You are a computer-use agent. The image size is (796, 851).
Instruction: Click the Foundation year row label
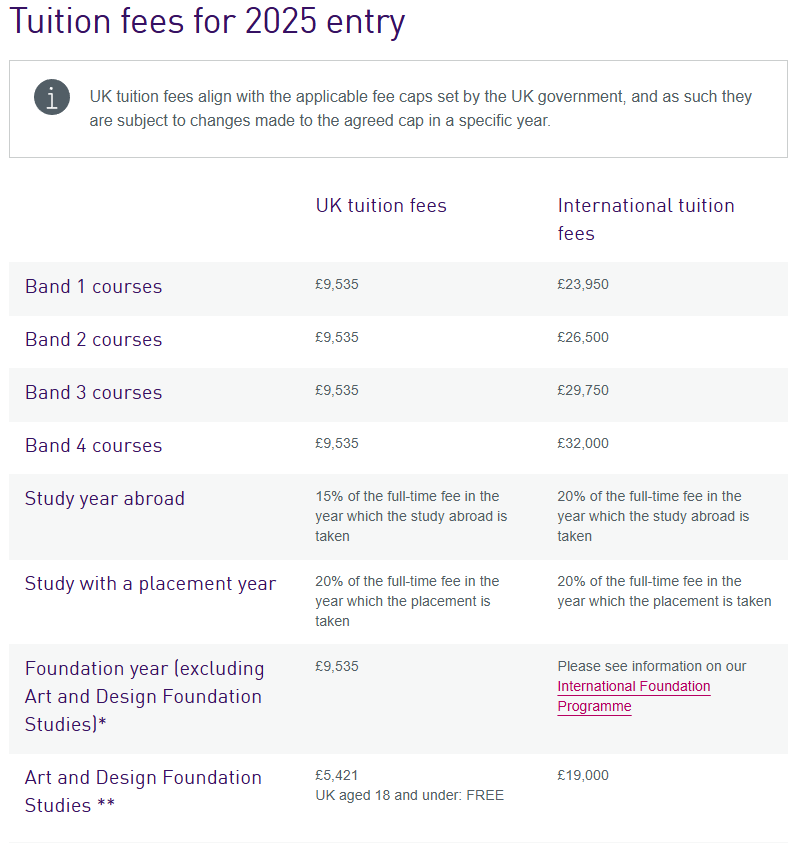144,696
